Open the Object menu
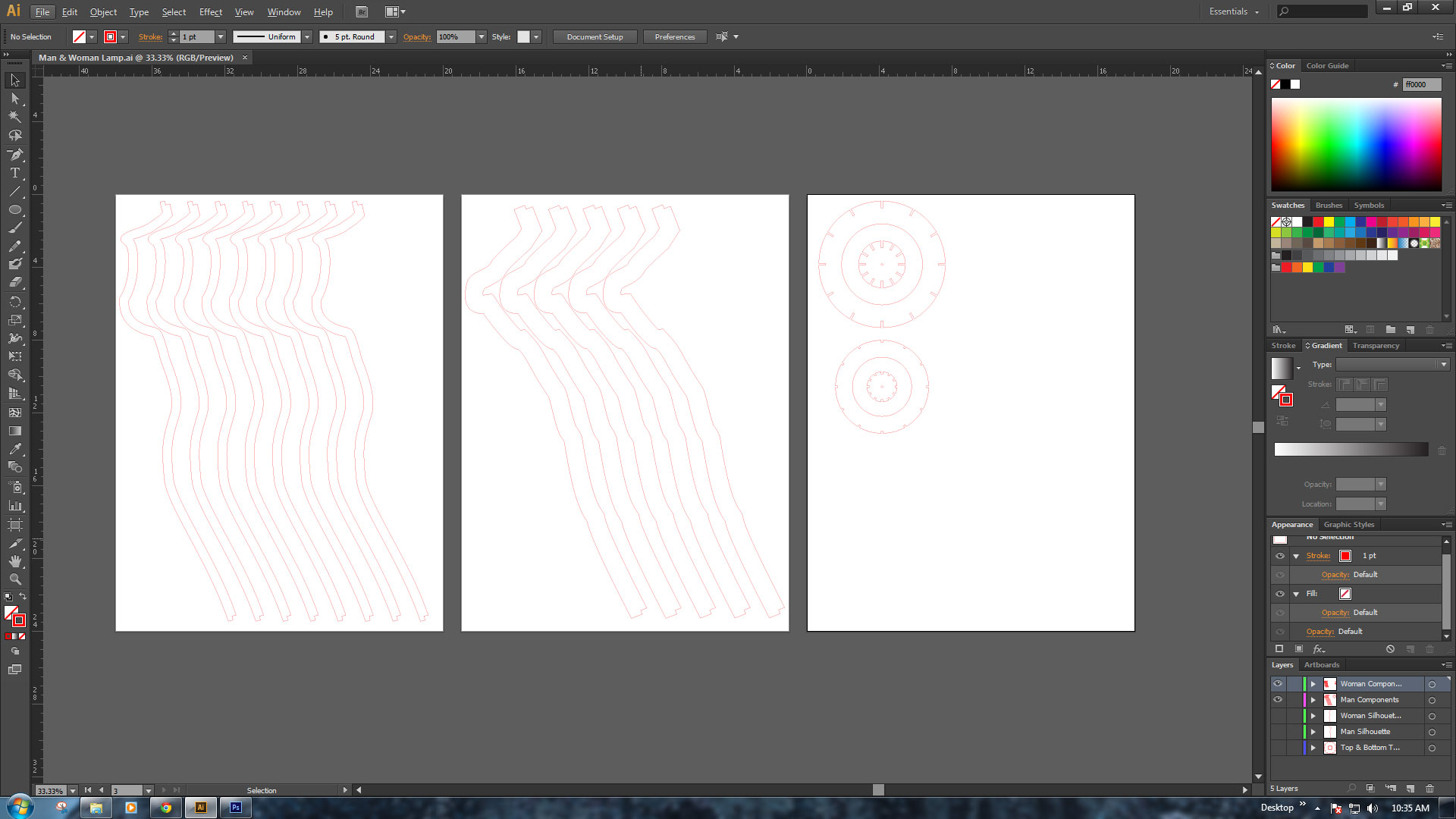1456x819 pixels. click(103, 12)
